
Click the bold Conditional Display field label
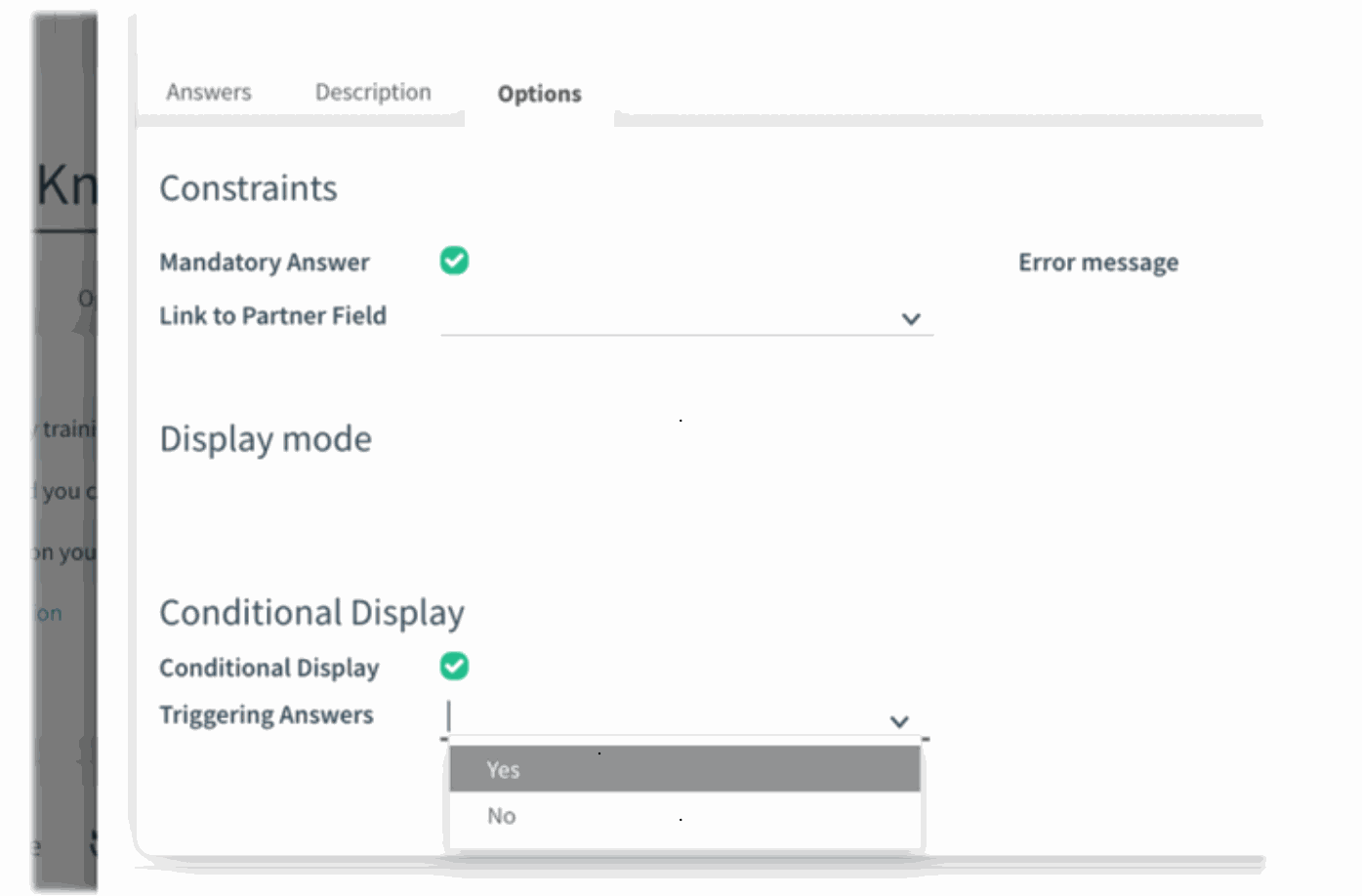click(268, 669)
